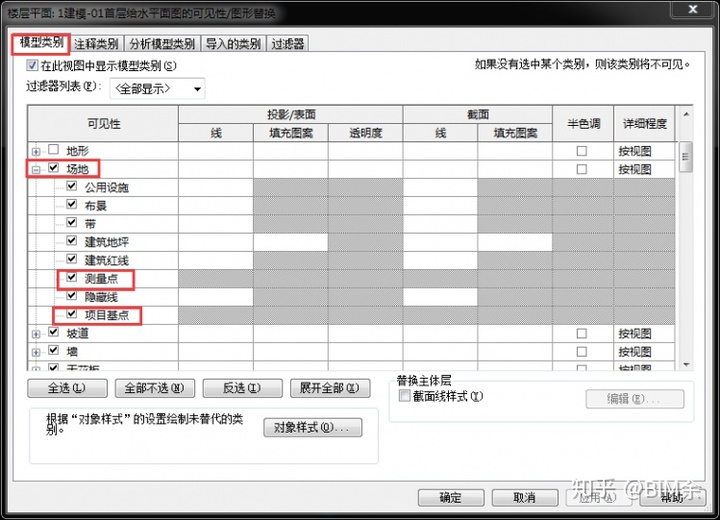This screenshot has height=520, width=720.
Task: Toggle 半色调 checkbox for 墙 row
Action: pyautogui.click(x=582, y=351)
